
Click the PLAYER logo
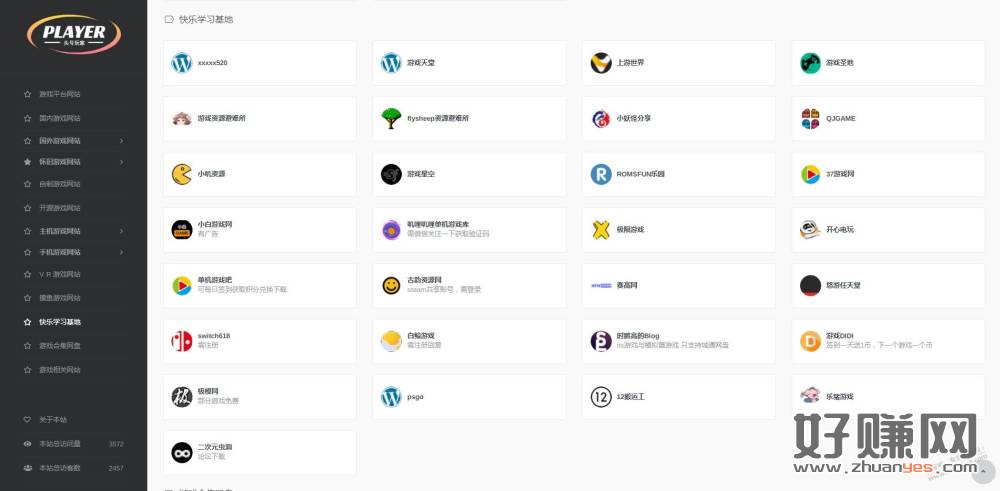click(x=74, y=34)
